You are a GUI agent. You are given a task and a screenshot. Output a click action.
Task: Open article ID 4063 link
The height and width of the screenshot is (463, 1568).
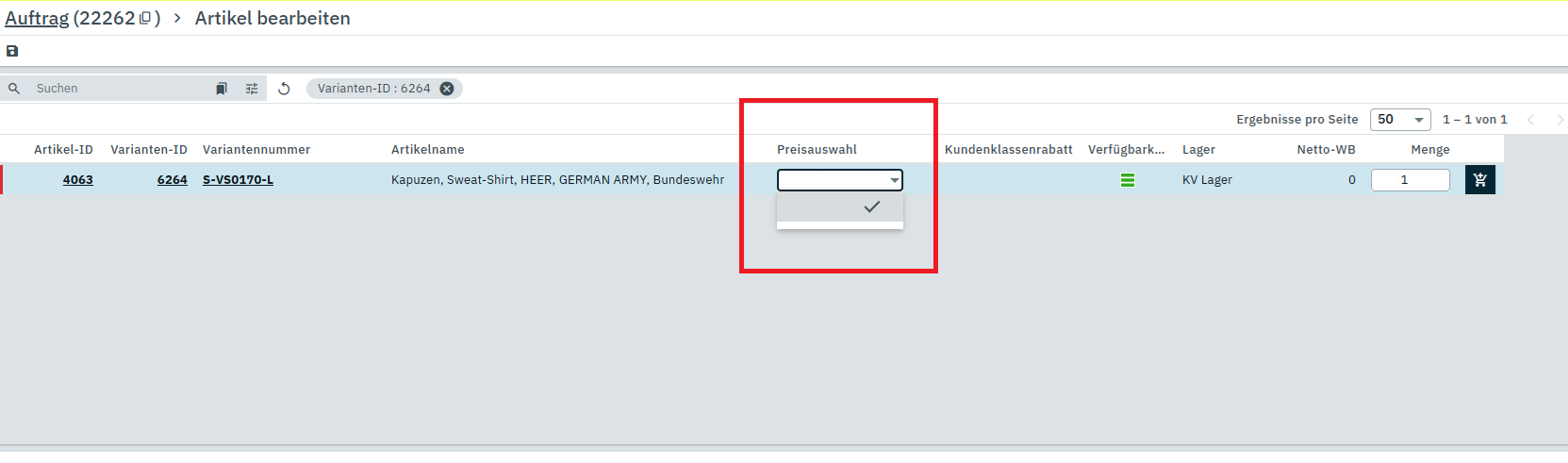point(77,180)
